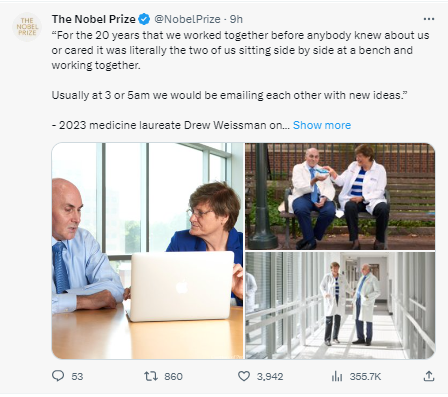Click the 3,942 likes count
Viewport: 448px width, 397px height.
[x=270, y=377]
